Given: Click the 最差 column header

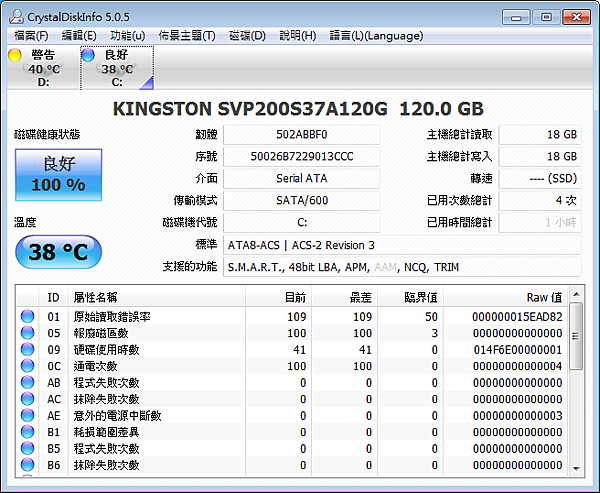Looking at the screenshot, I should 345,297.
